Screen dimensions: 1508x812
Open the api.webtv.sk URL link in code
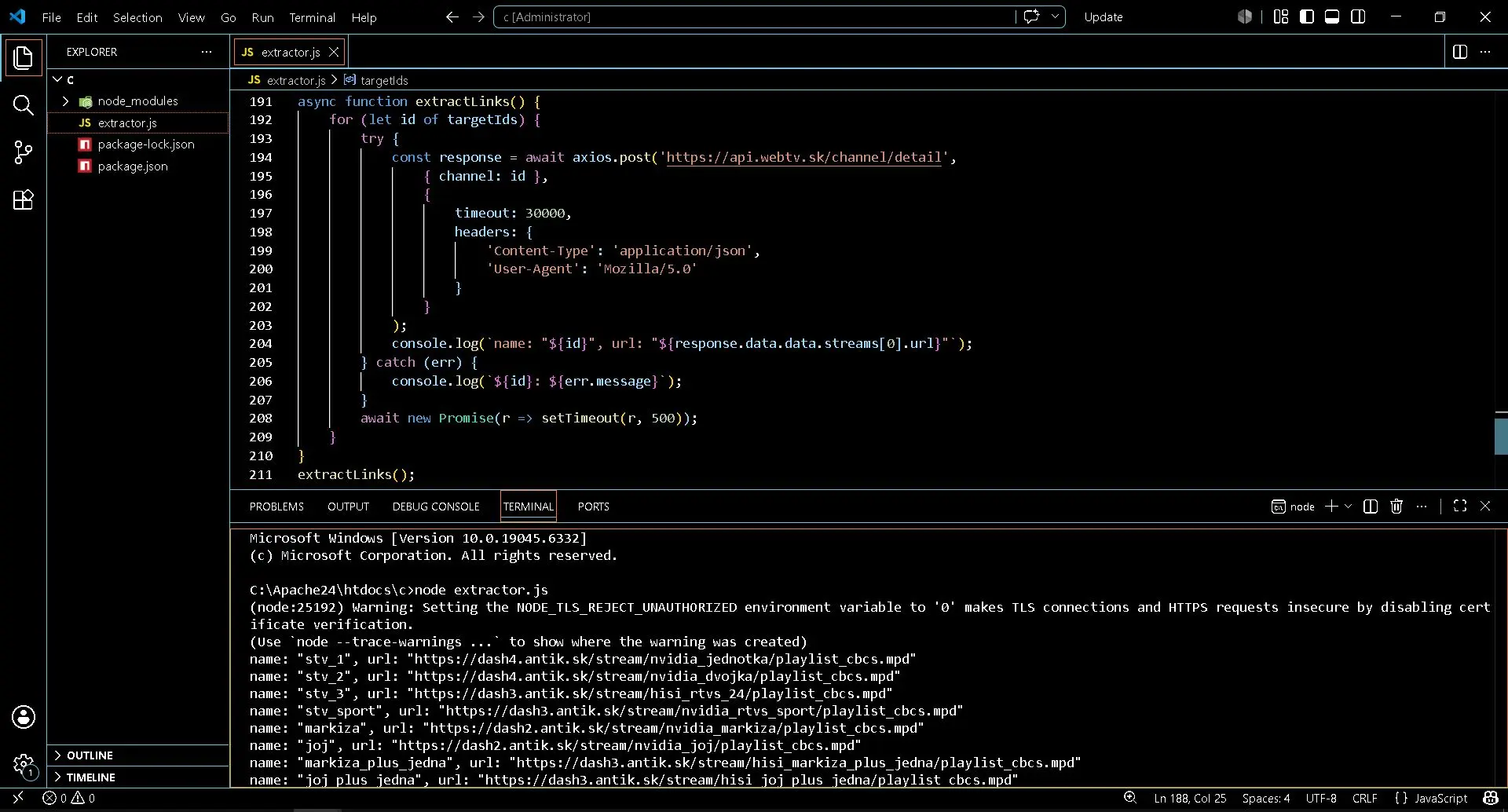(x=803, y=157)
